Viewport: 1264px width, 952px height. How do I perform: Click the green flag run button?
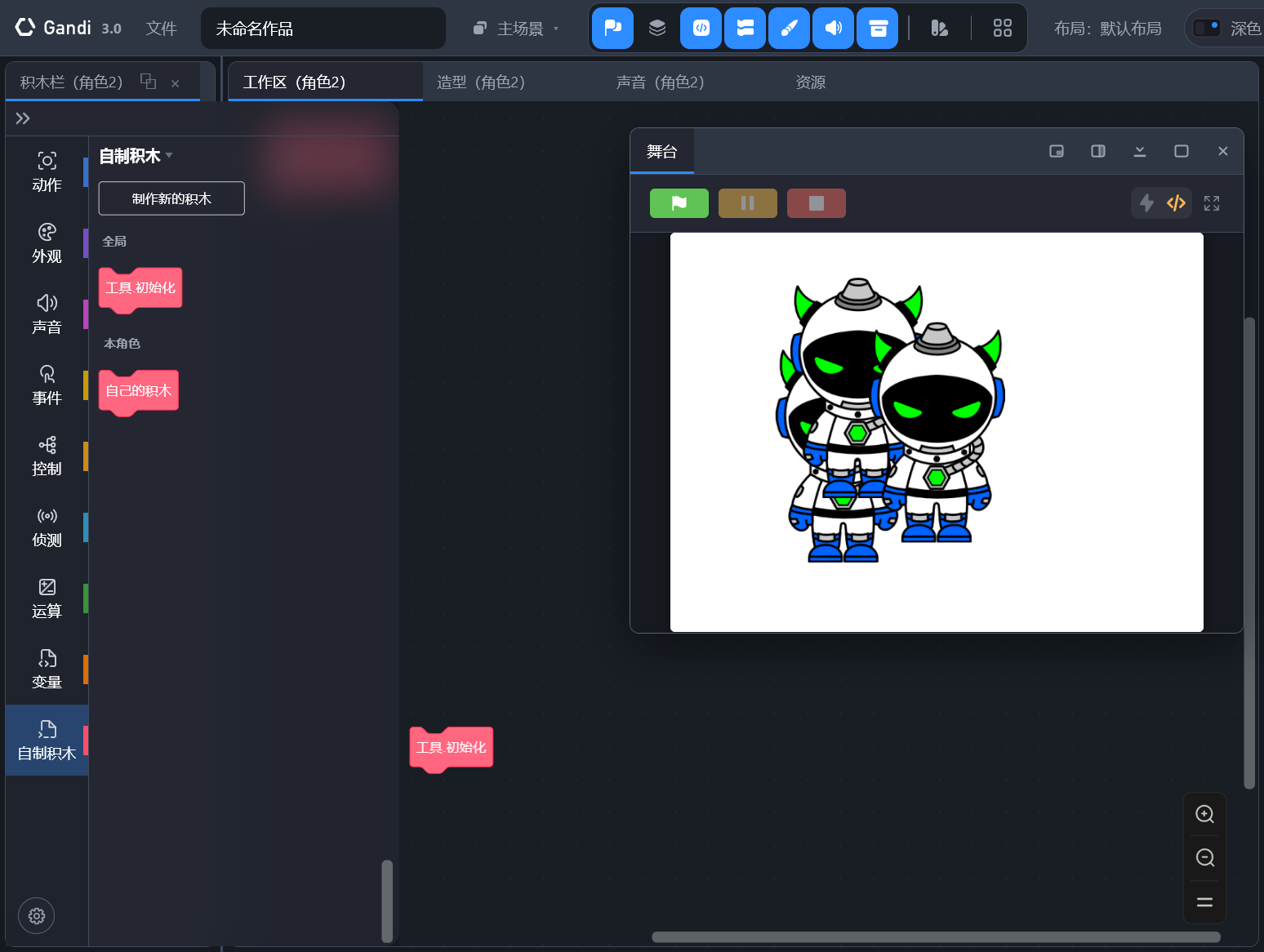pyautogui.click(x=679, y=203)
